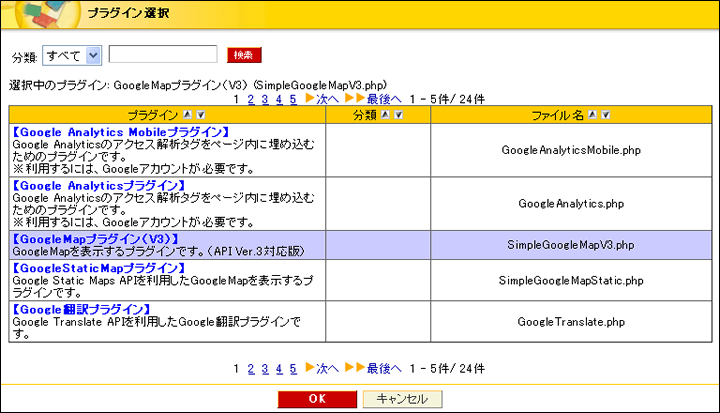The image size is (720, 413).
Task: Click top 次へ next page link
Action: pos(321,100)
